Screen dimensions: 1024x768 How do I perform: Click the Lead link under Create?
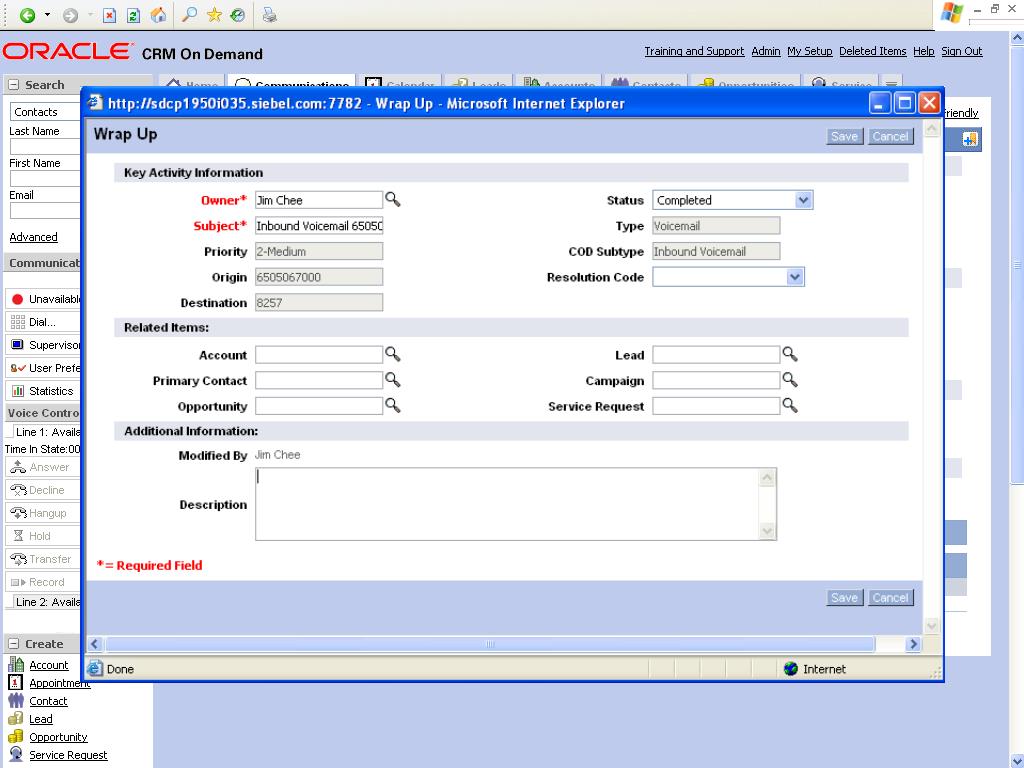(x=40, y=719)
